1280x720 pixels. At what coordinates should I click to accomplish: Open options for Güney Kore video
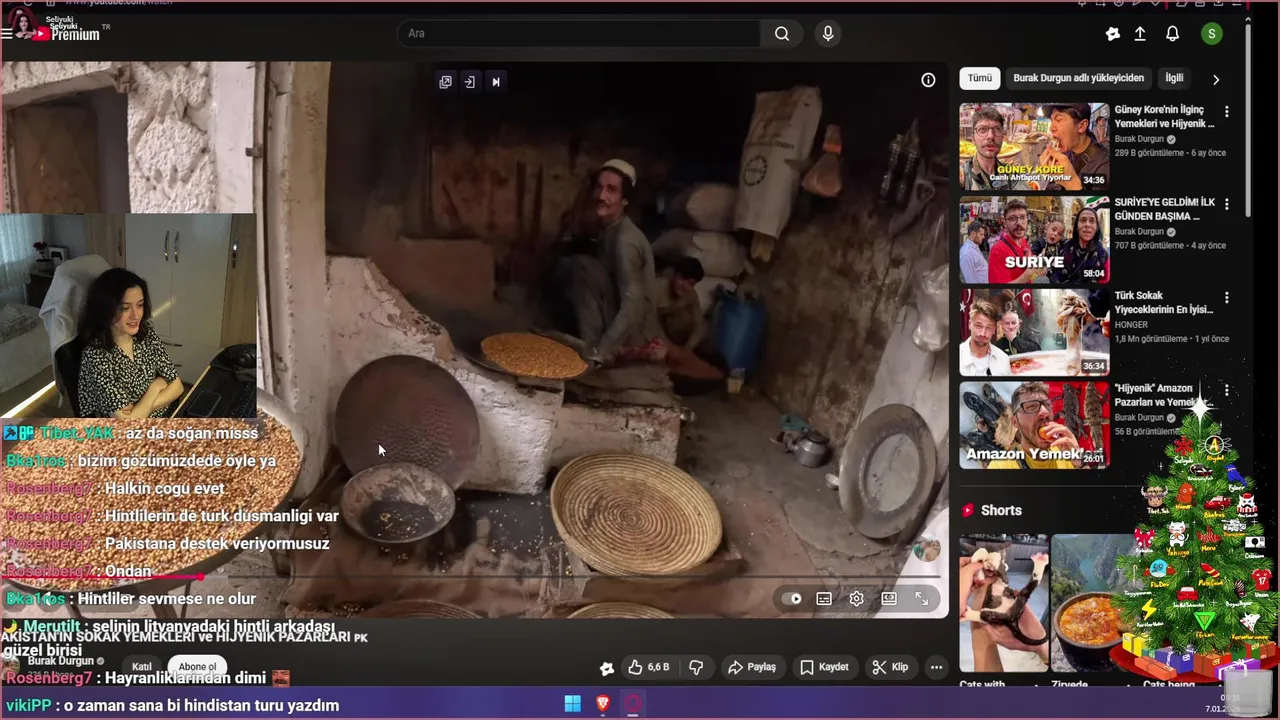click(1227, 112)
